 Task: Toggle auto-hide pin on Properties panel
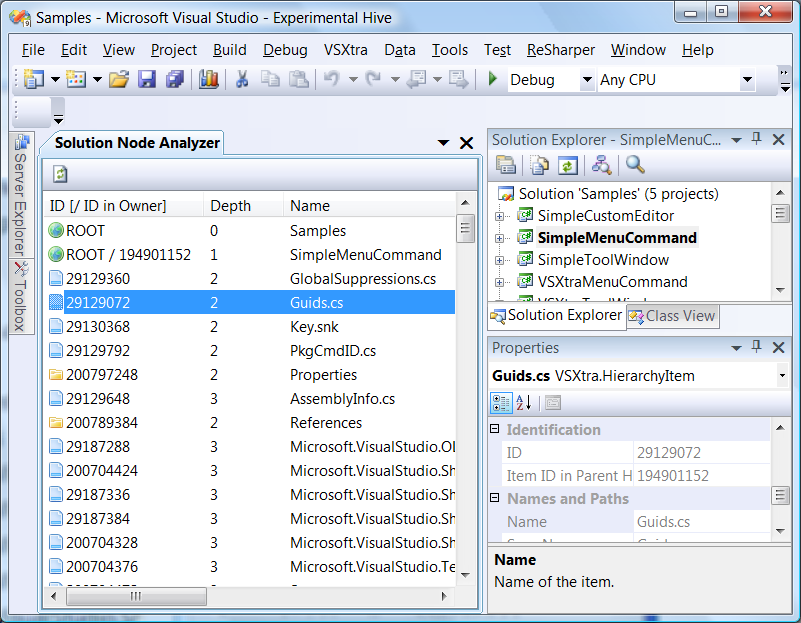757,347
